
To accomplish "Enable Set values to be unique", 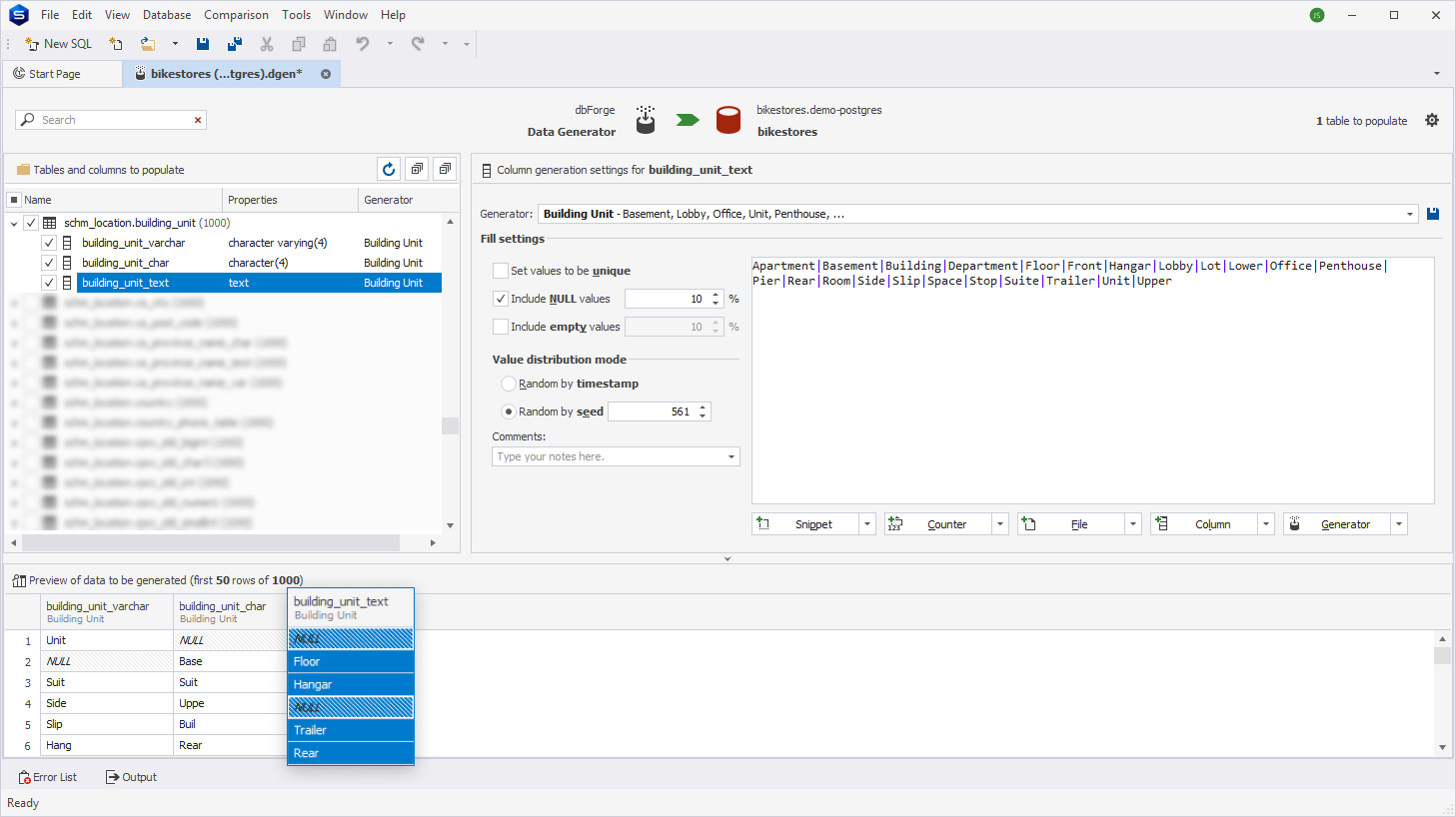I will pos(501,271).
